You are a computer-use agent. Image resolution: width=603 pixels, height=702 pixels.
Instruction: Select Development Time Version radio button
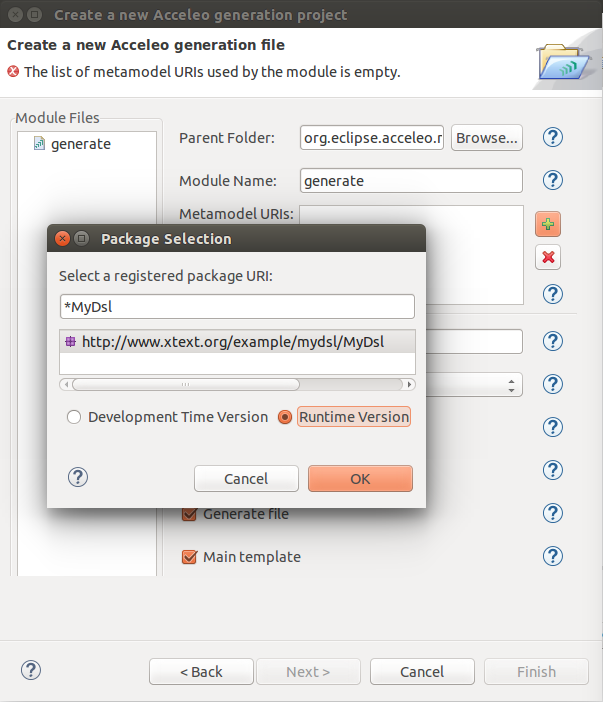pyautogui.click(x=74, y=417)
